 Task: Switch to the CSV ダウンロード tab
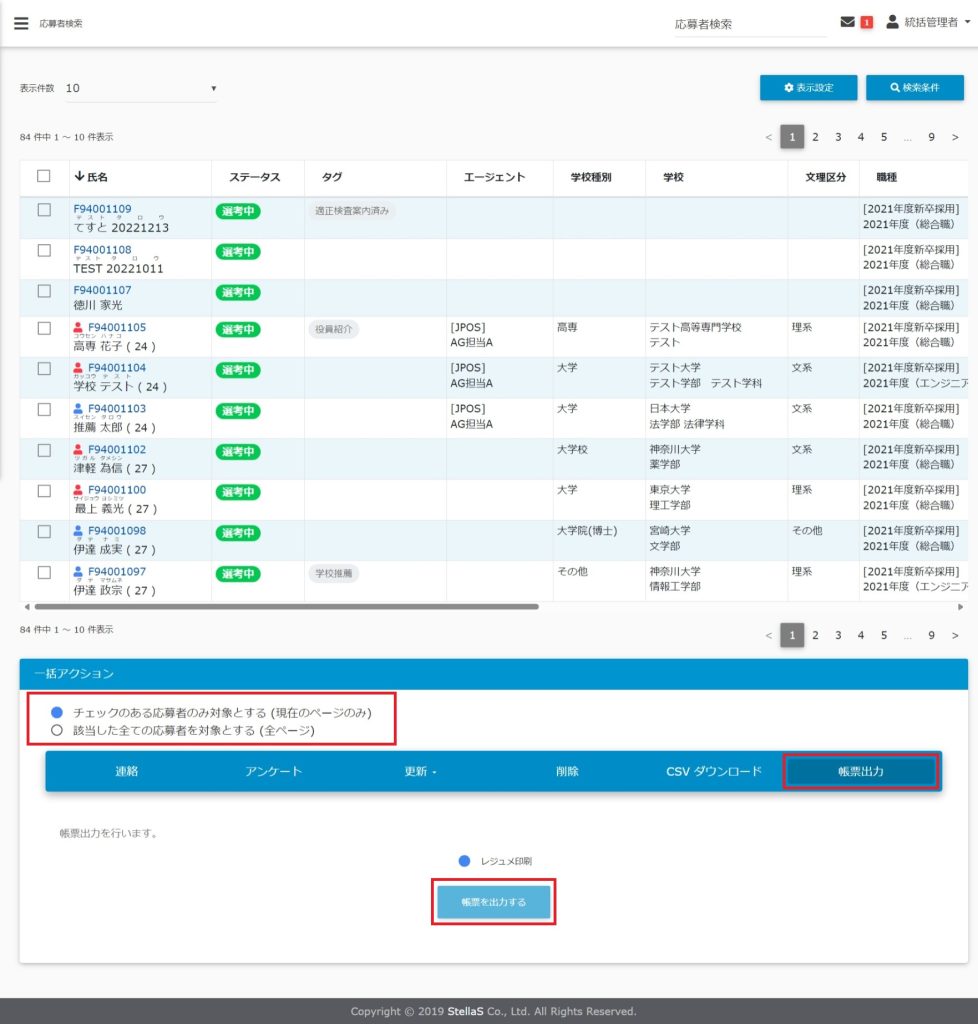pos(714,772)
